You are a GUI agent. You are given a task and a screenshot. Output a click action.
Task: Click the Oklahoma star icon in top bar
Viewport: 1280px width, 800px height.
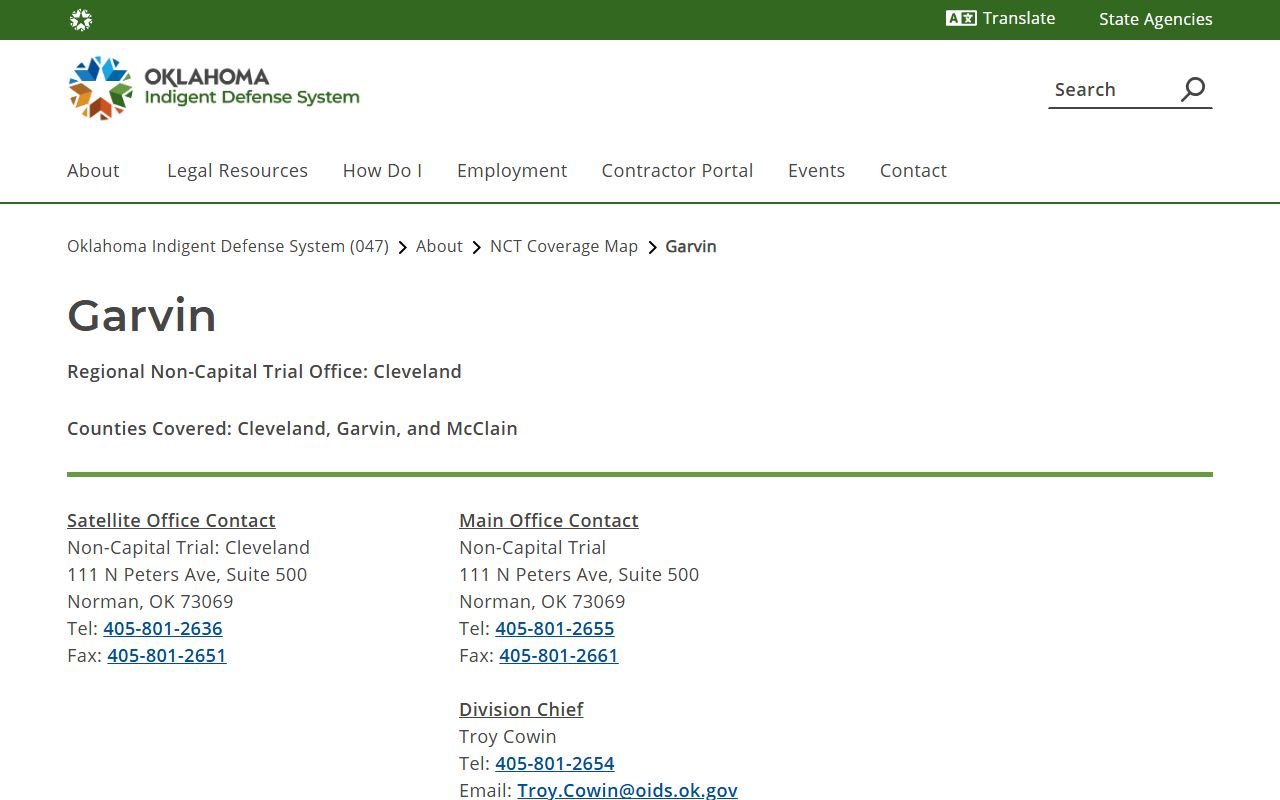[x=81, y=20]
